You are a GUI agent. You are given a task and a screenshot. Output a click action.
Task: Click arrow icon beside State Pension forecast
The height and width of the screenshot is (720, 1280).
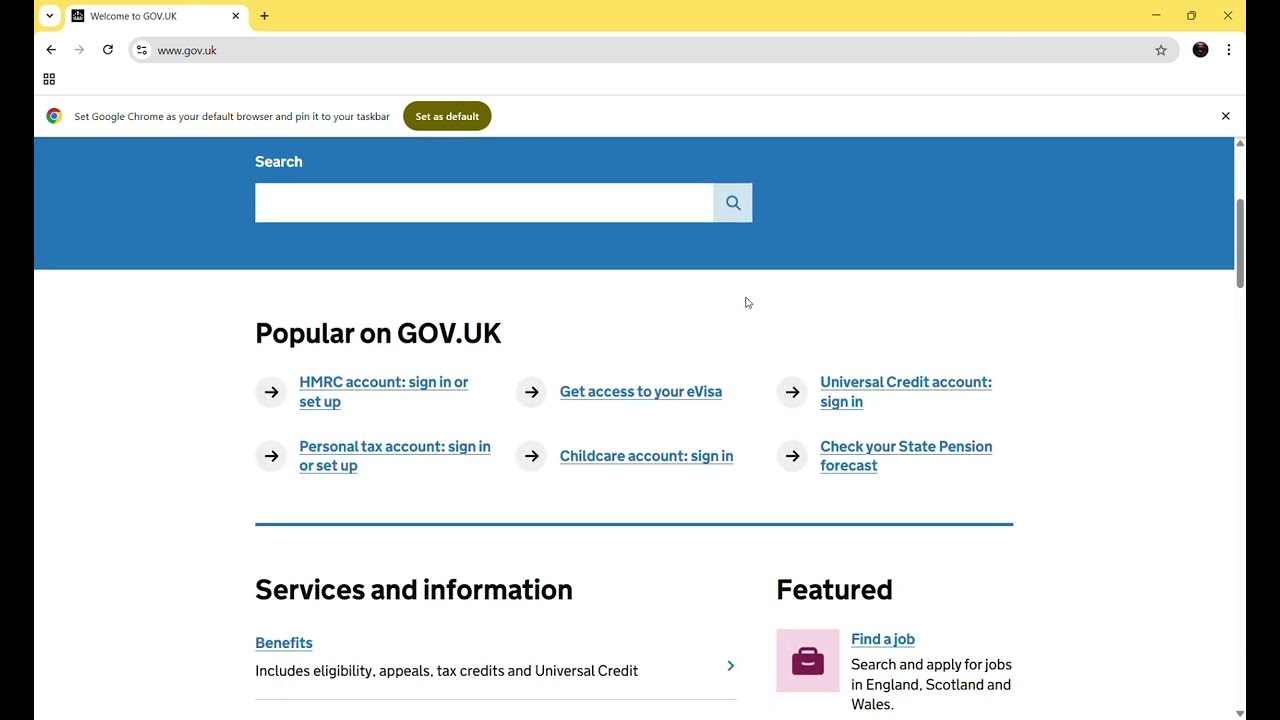pos(792,456)
